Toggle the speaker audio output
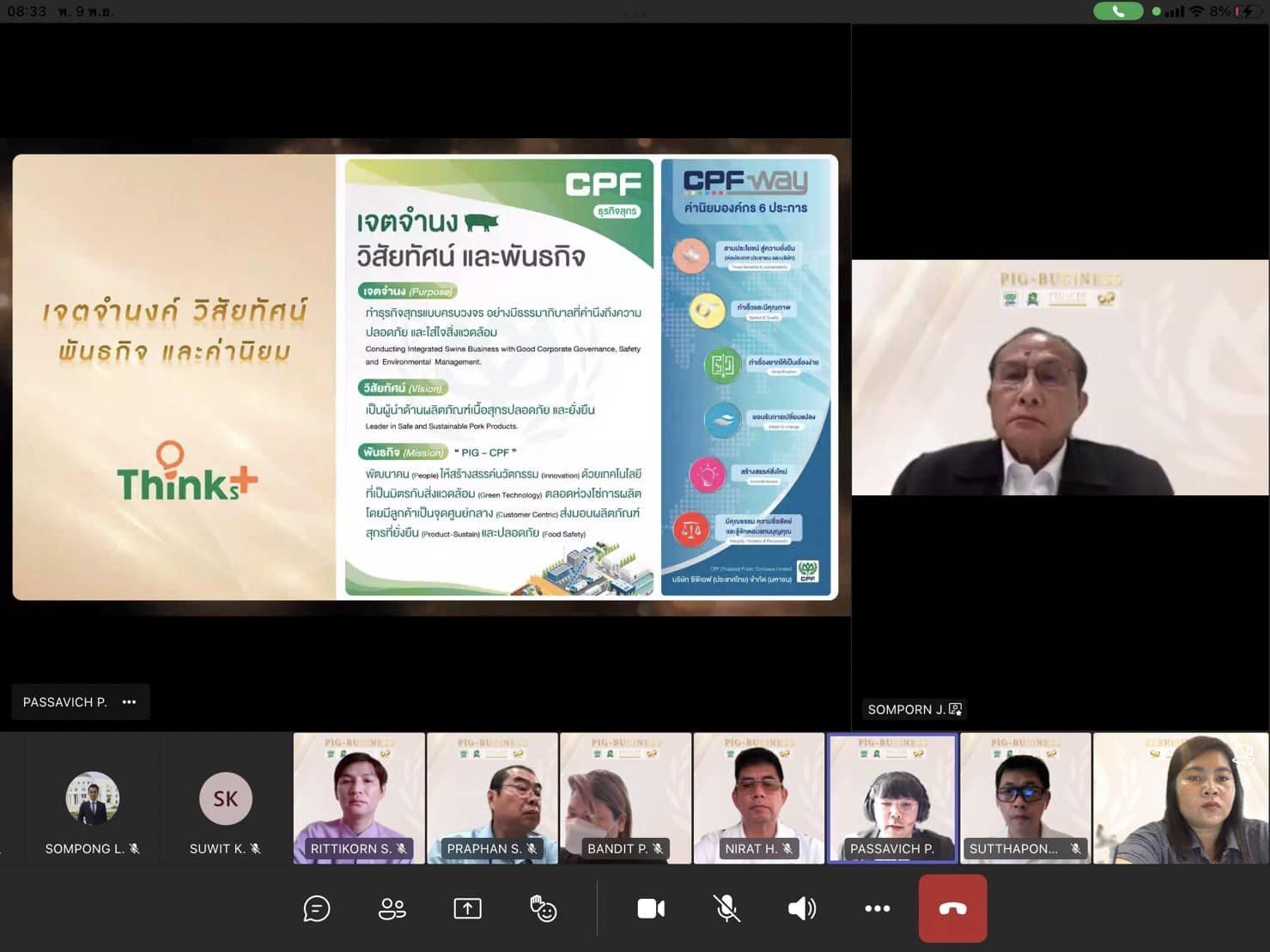This screenshot has height=952, width=1270. (801, 908)
